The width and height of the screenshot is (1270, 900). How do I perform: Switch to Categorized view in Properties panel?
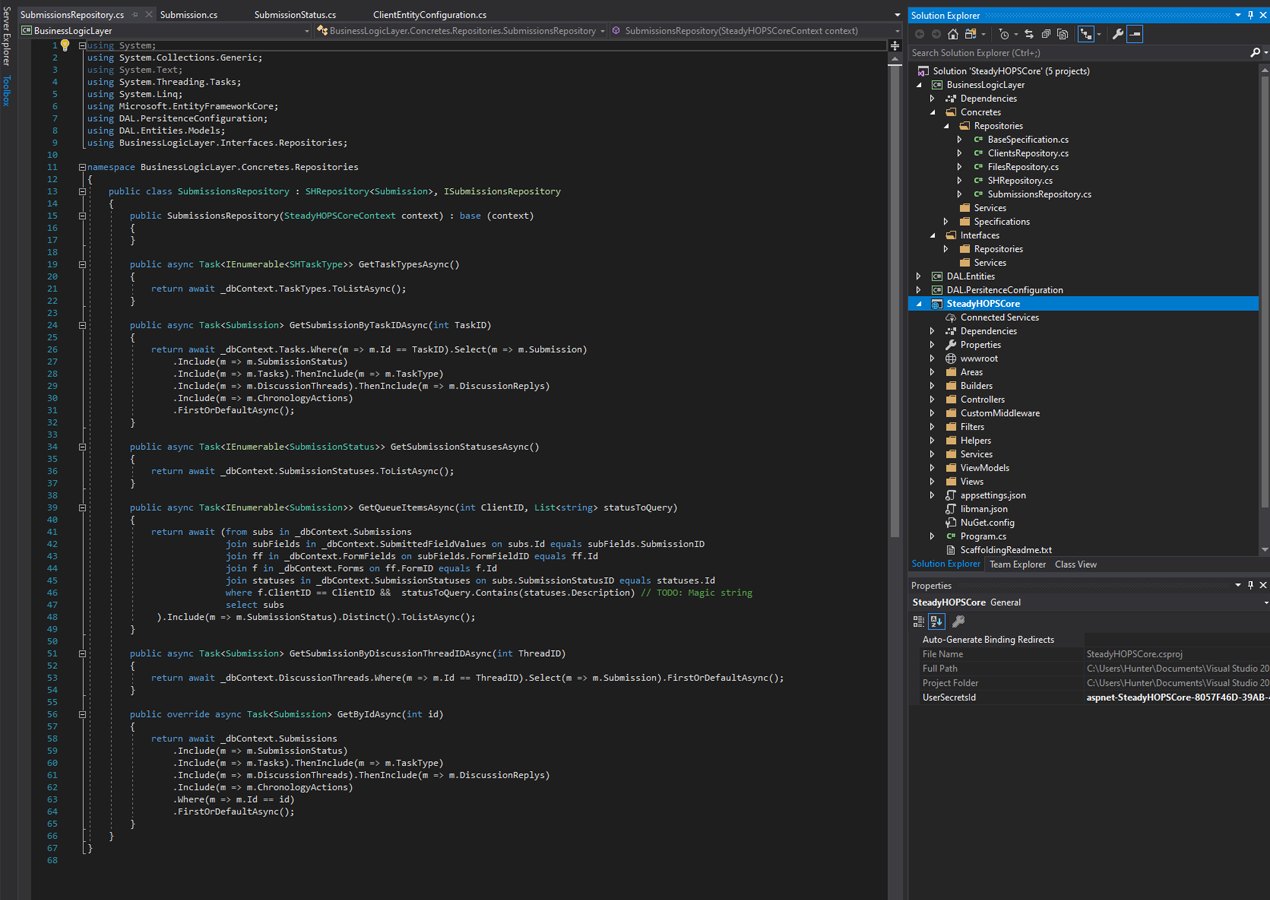coord(921,620)
